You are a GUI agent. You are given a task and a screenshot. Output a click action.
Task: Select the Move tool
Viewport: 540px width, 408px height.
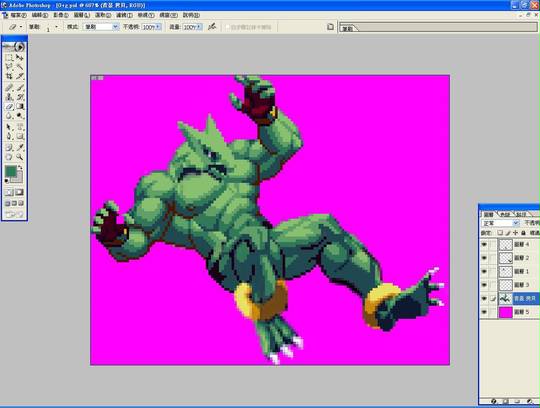20,57
